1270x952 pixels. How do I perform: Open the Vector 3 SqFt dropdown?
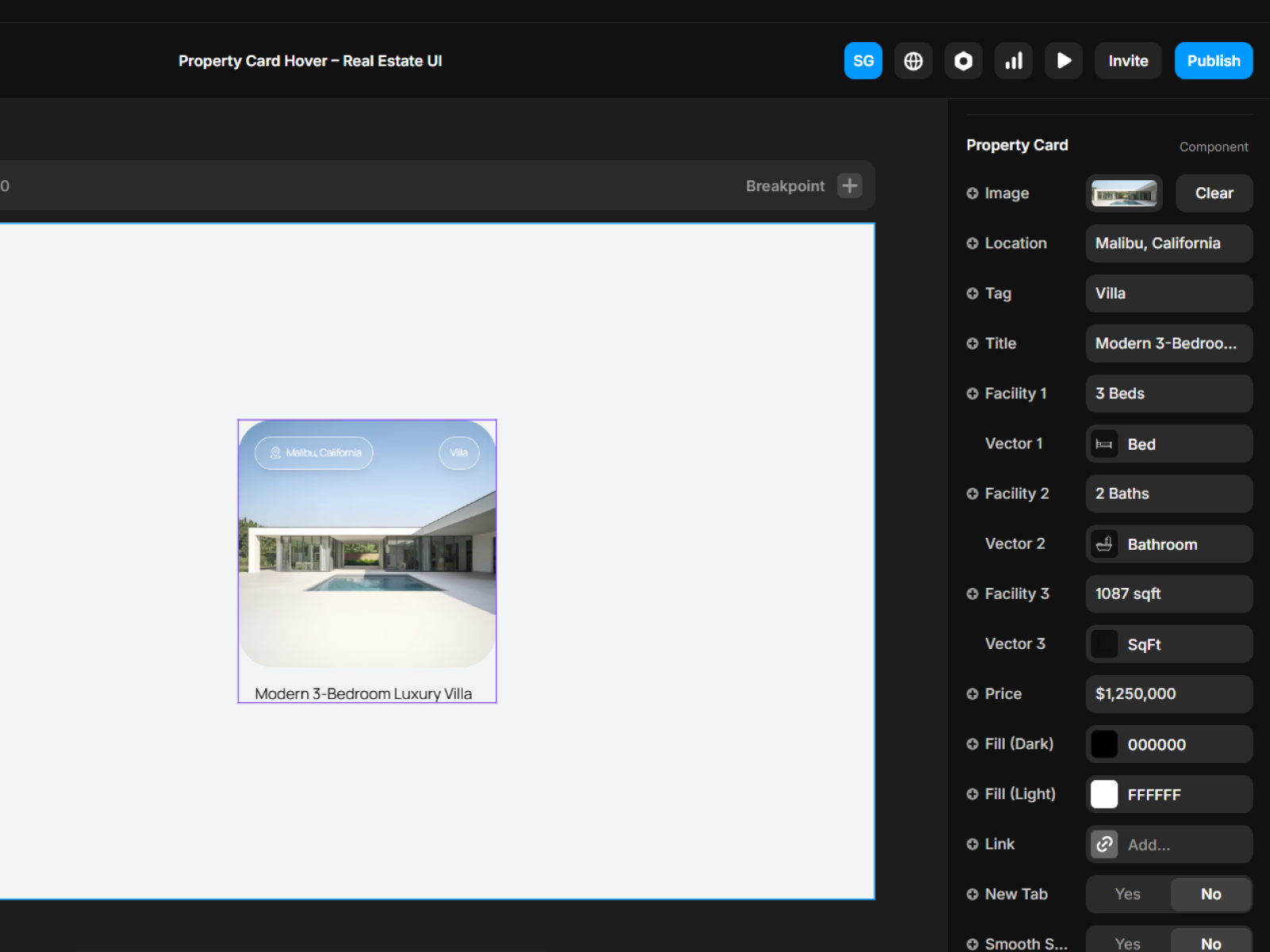click(x=1168, y=644)
